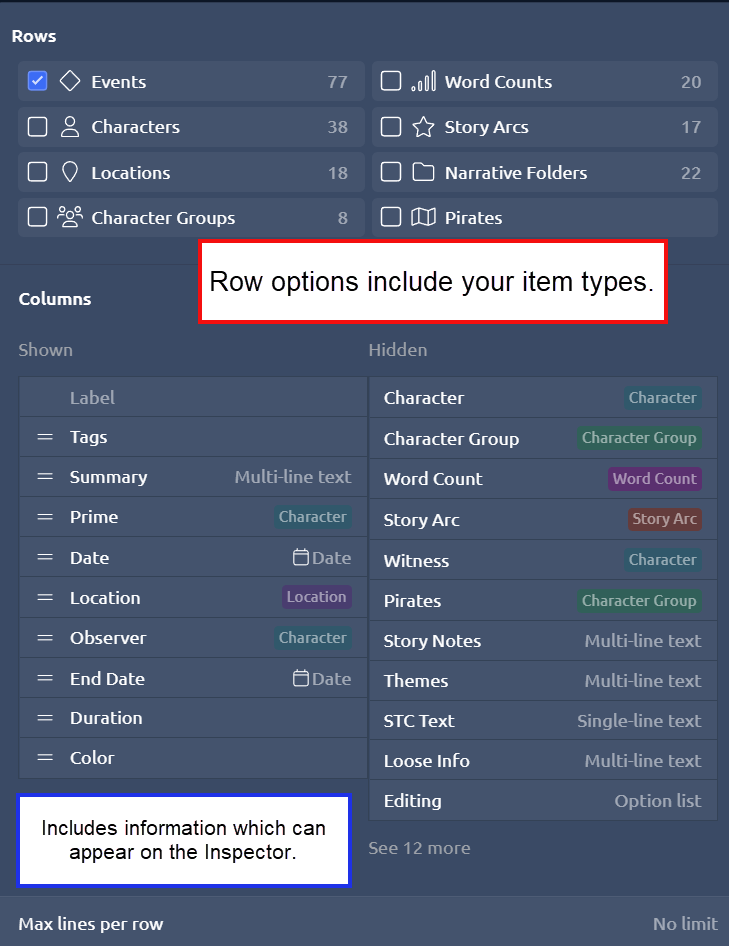The image size is (729, 946).
Task: Click the Duration column drag handle
Action: pos(45,718)
